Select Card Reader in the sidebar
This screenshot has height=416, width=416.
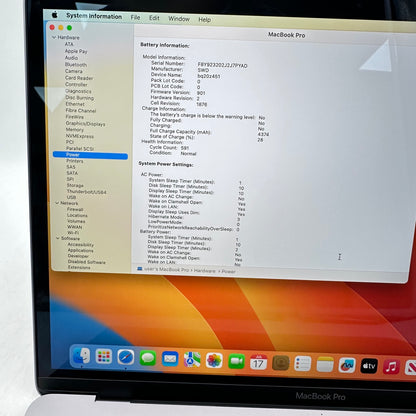tap(79, 78)
